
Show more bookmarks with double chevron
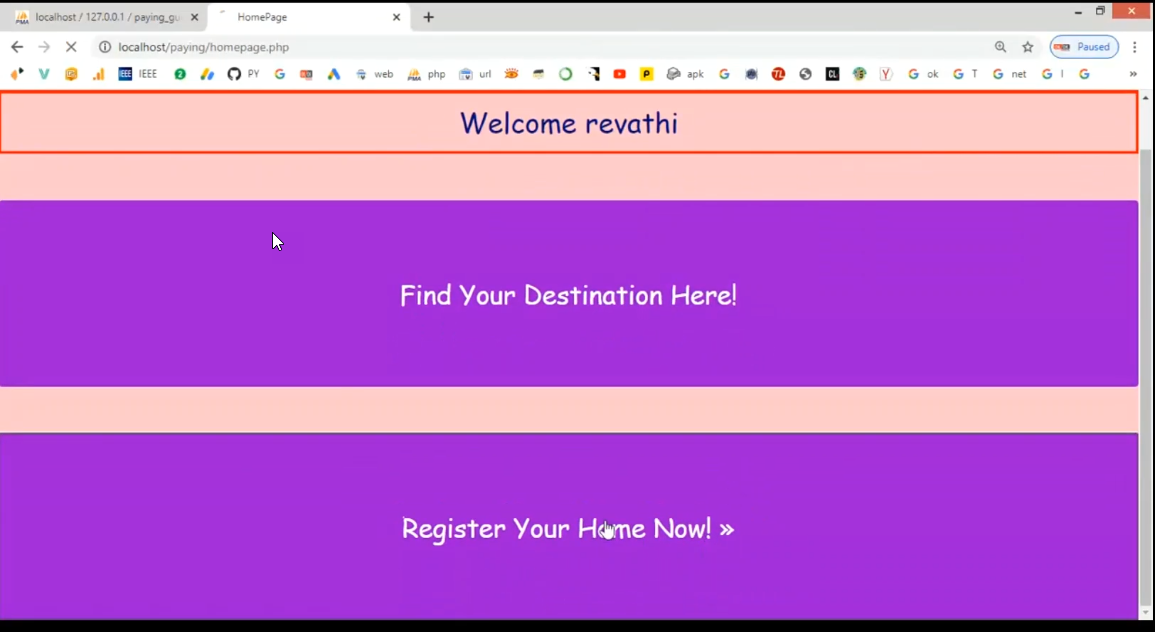click(1133, 74)
